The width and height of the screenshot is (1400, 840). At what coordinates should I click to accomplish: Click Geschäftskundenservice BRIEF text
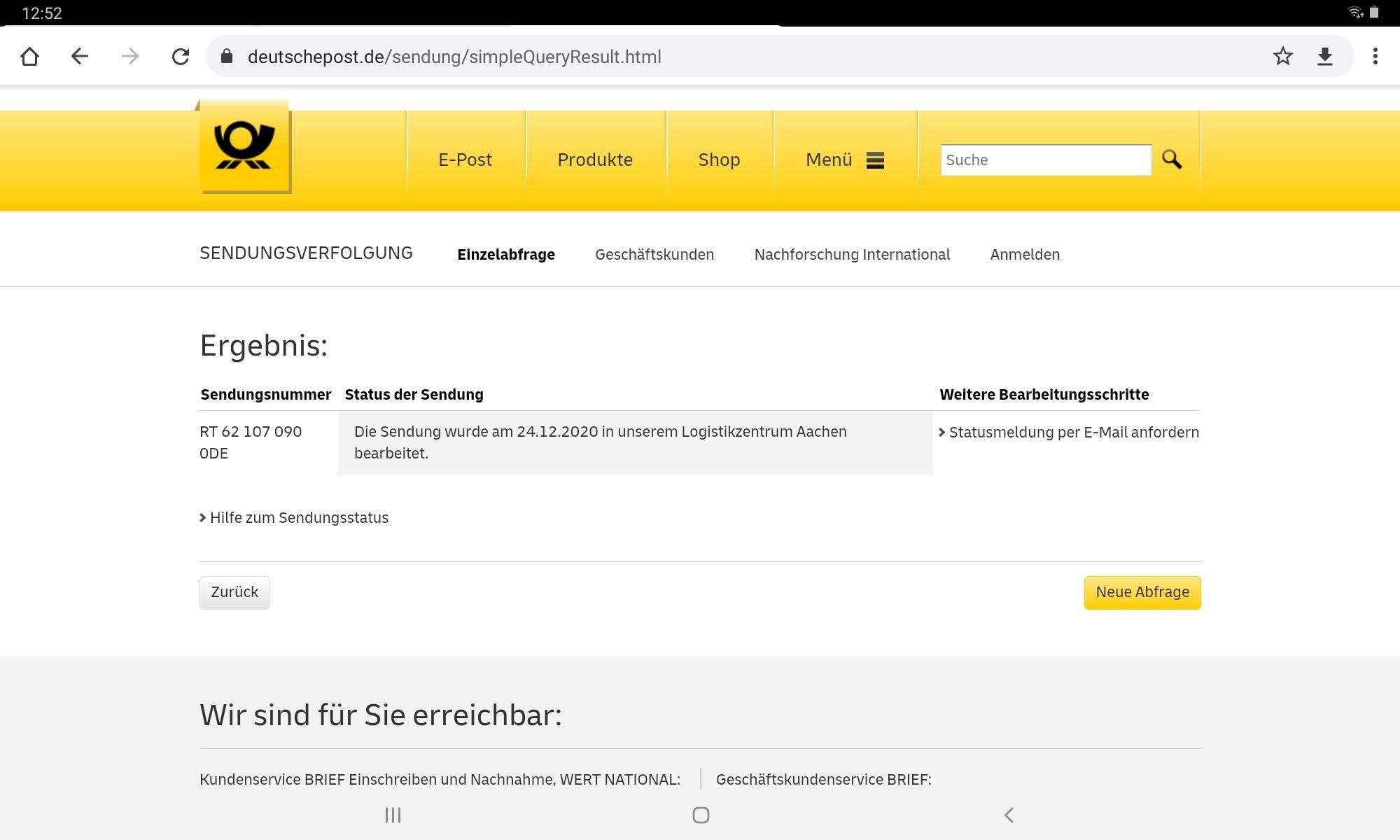824,780
